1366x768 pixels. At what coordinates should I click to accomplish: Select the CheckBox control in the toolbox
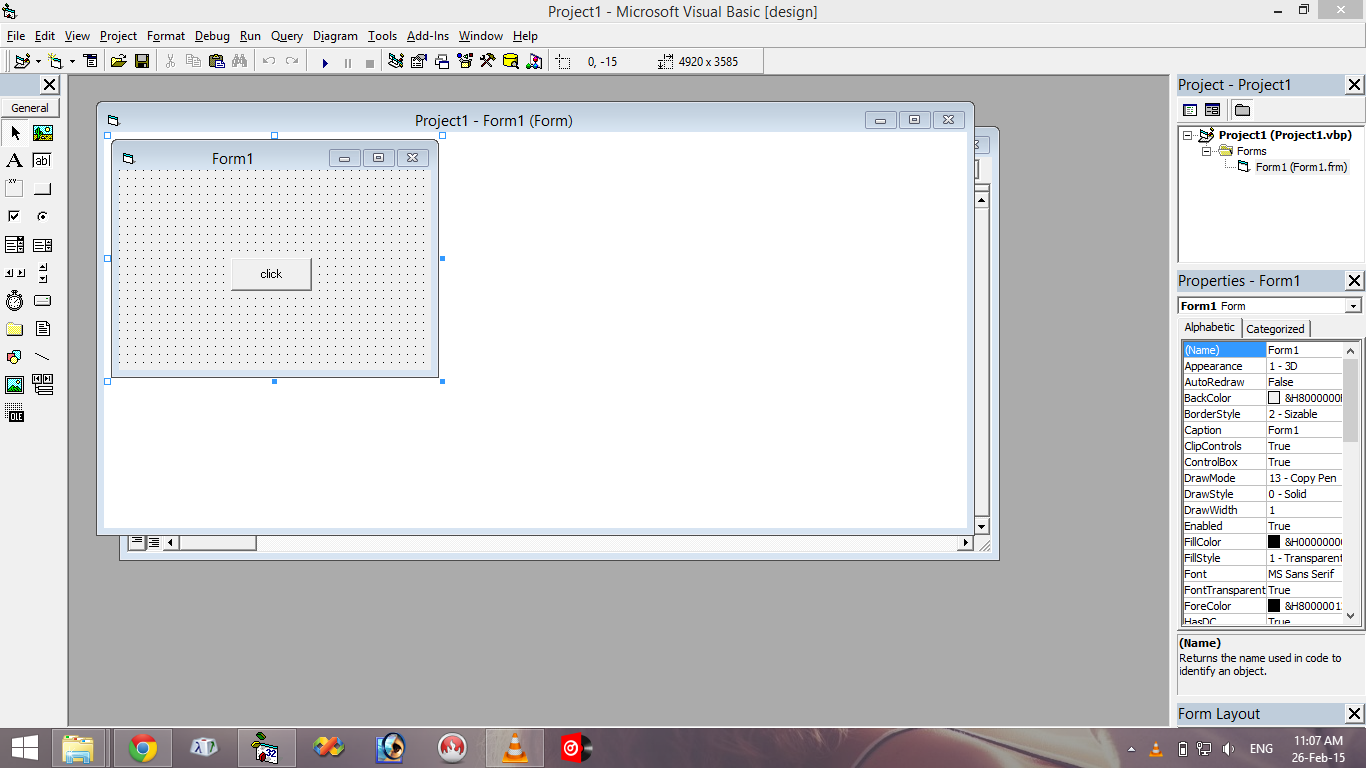15,217
